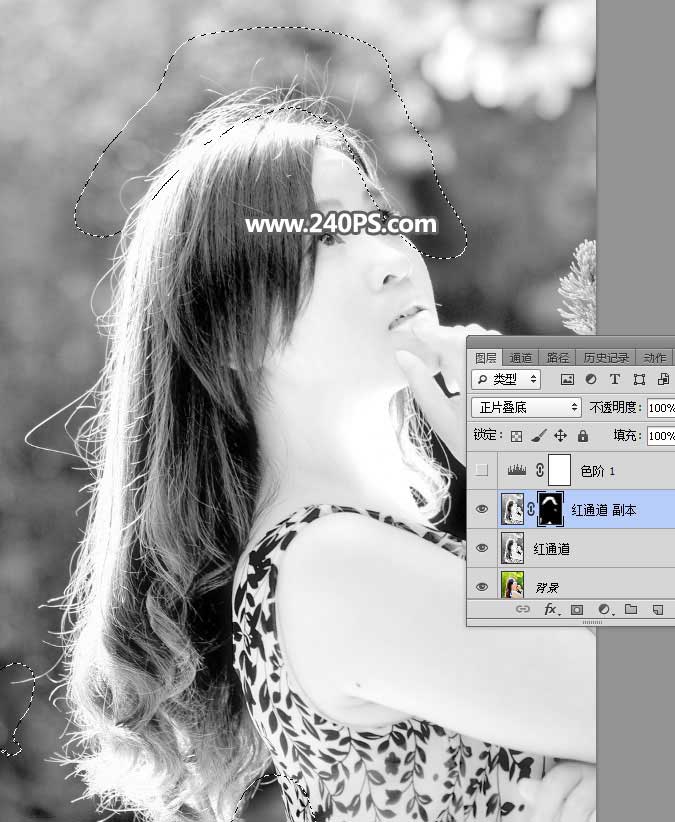Create a new layer group folder
This screenshot has height=822, width=675.
[x=631, y=609]
